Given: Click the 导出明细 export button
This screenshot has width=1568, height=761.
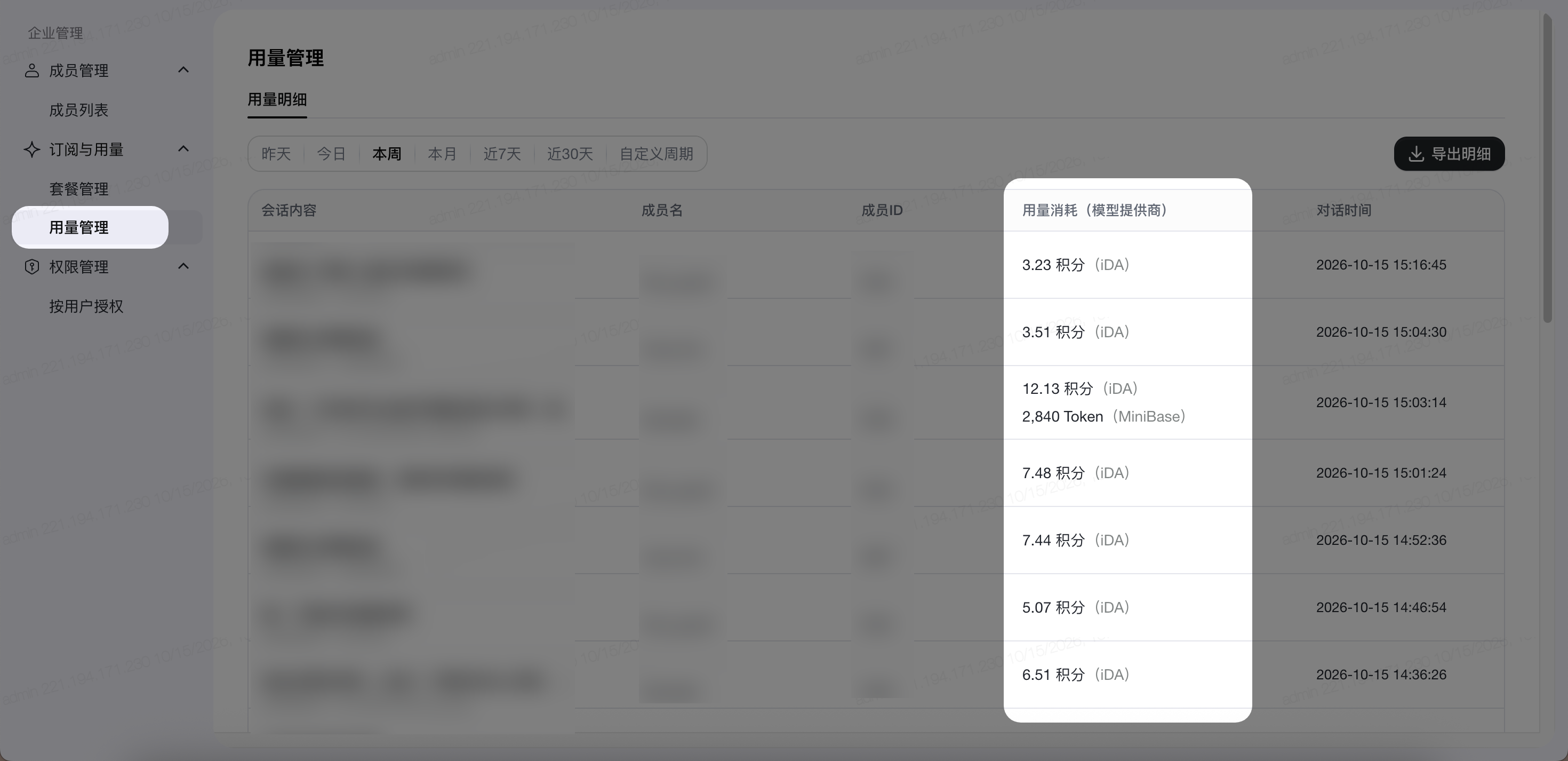Looking at the screenshot, I should [1449, 154].
